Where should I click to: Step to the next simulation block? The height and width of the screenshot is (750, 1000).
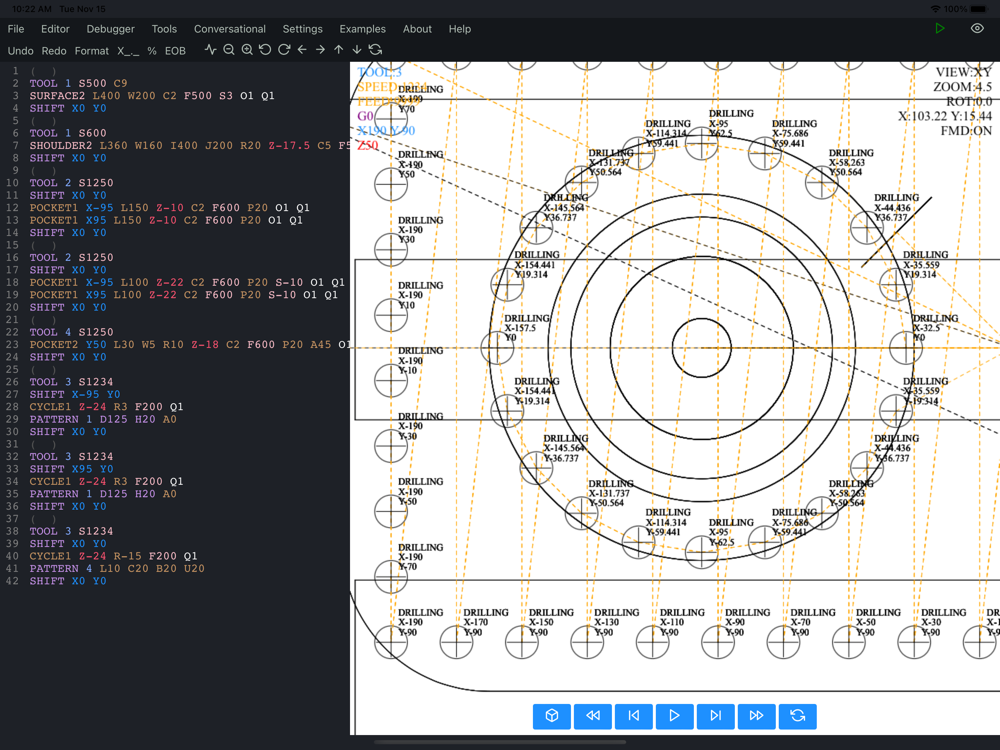(715, 716)
